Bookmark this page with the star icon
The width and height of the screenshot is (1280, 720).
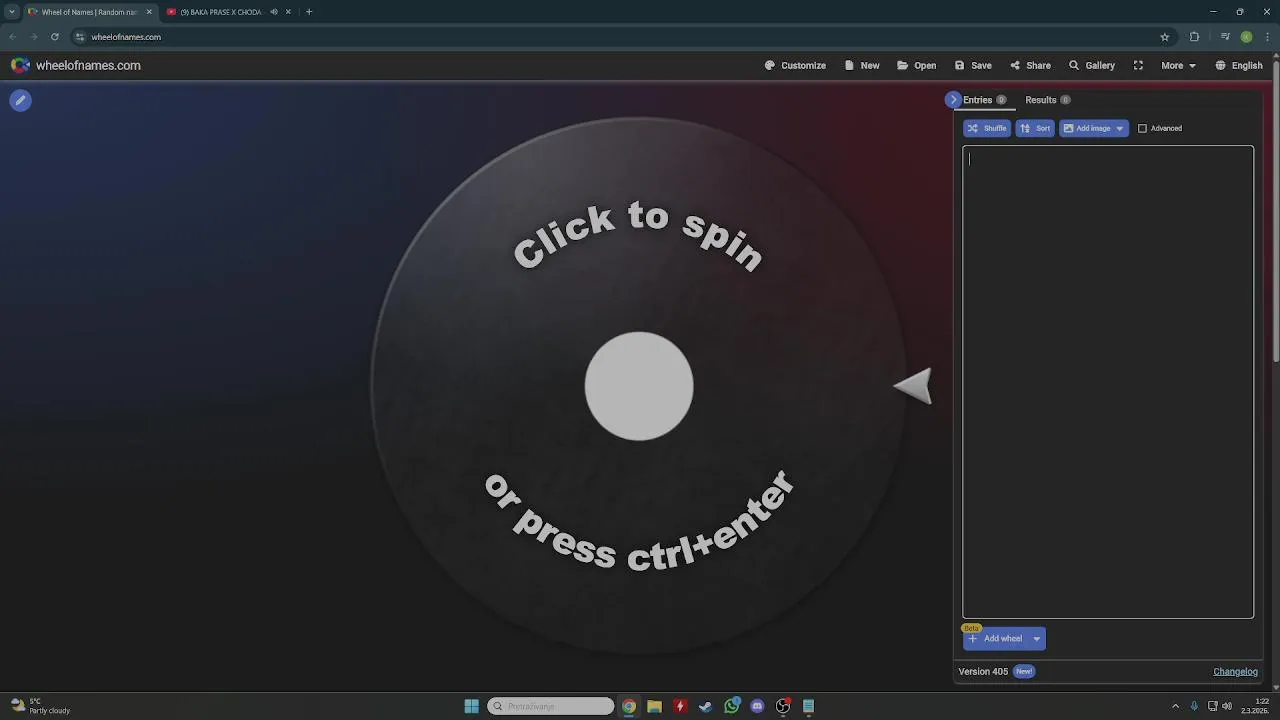[x=1165, y=37]
